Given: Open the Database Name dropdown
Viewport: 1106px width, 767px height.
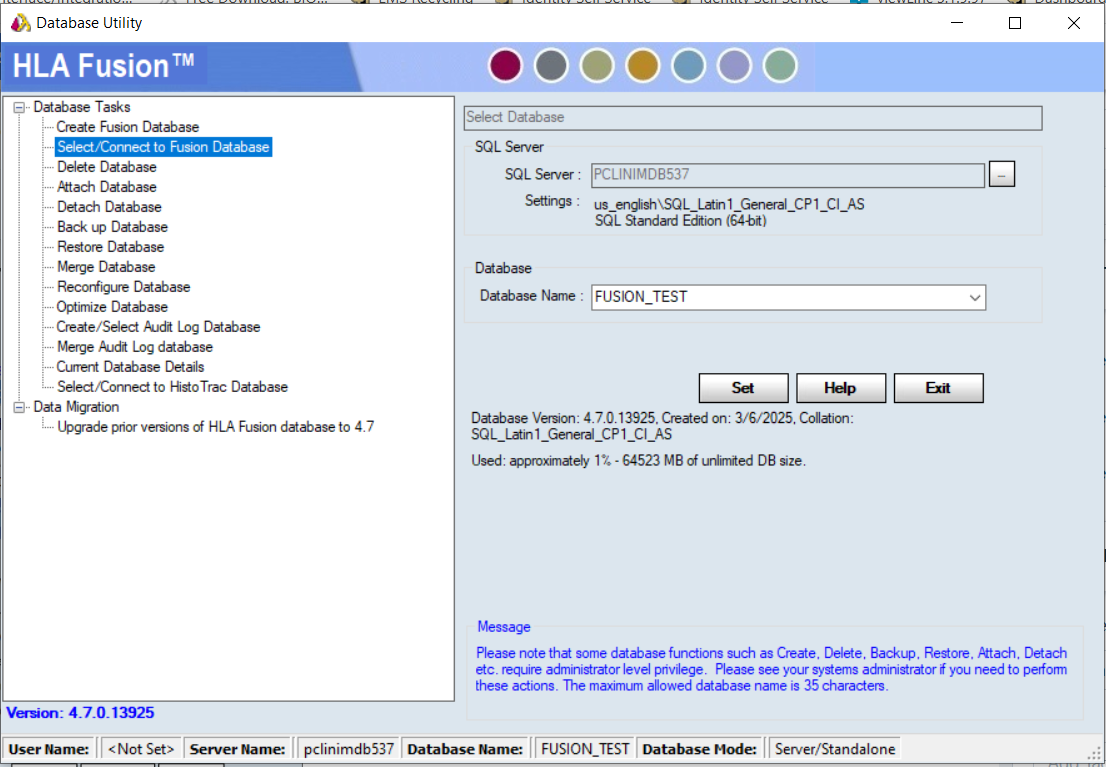Looking at the screenshot, I should (975, 297).
